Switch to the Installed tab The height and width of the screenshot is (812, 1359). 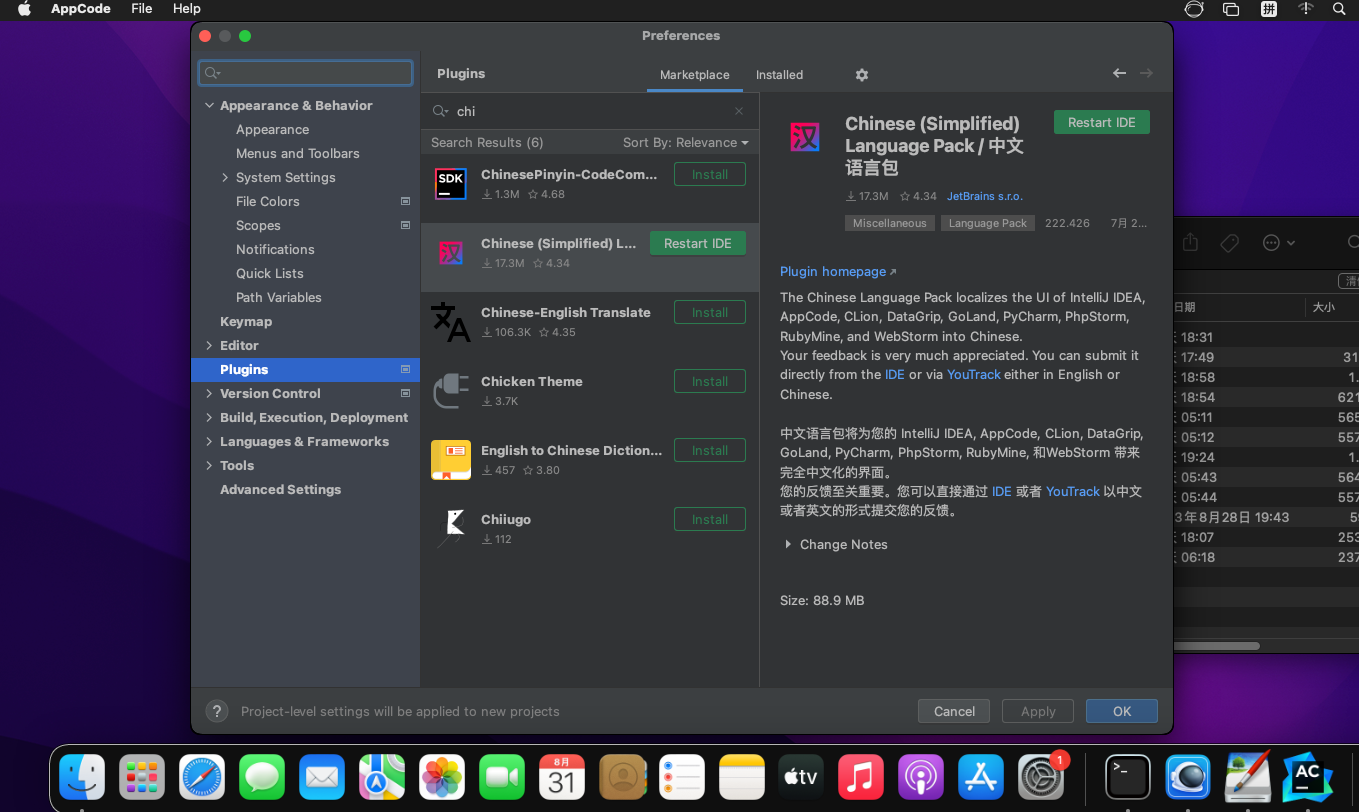point(779,75)
